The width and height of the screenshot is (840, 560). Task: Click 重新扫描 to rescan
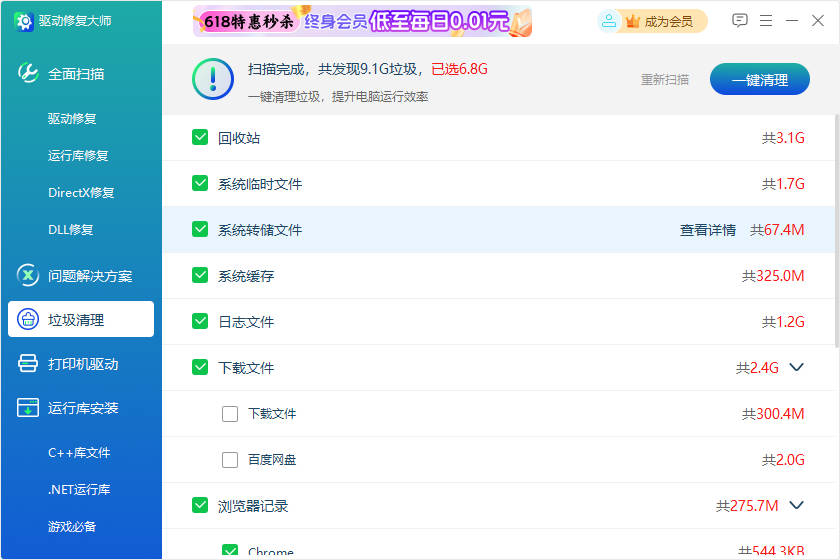point(665,80)
